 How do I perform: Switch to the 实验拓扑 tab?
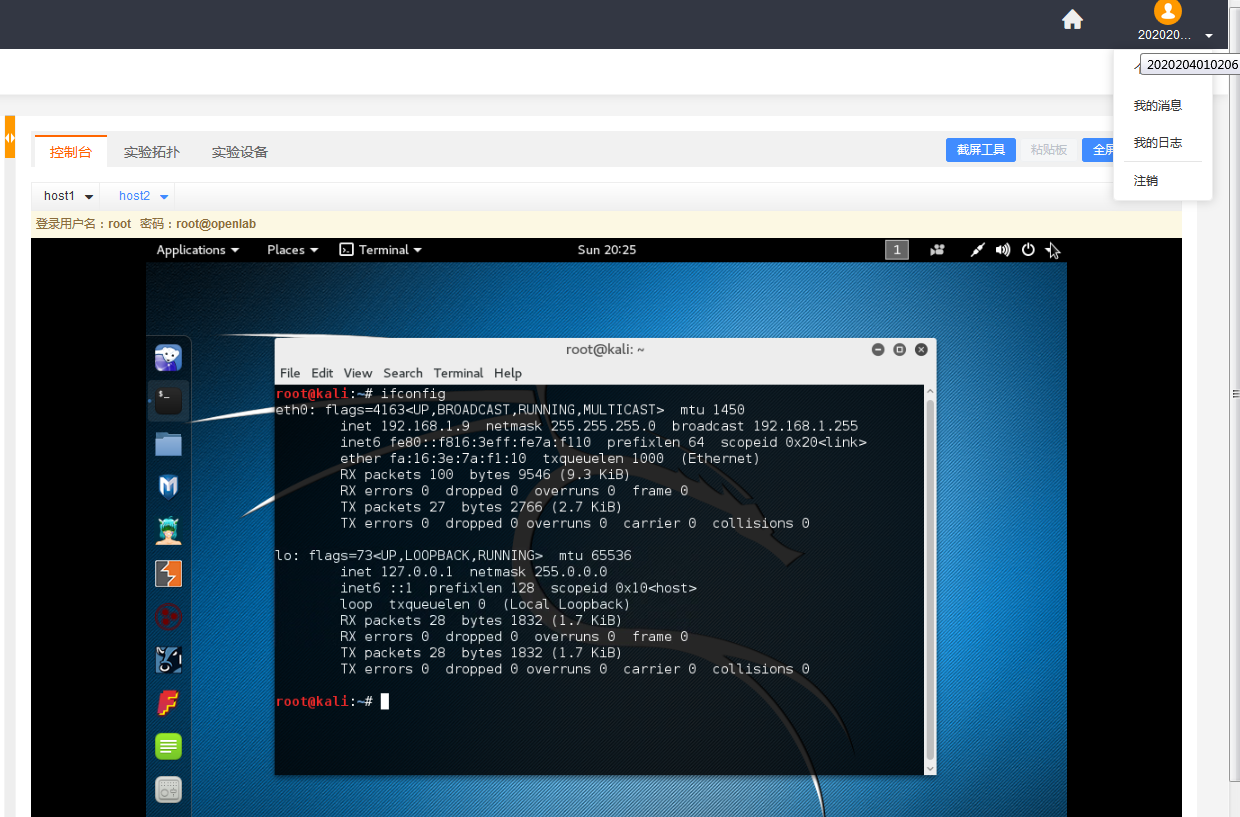(152, 152)
